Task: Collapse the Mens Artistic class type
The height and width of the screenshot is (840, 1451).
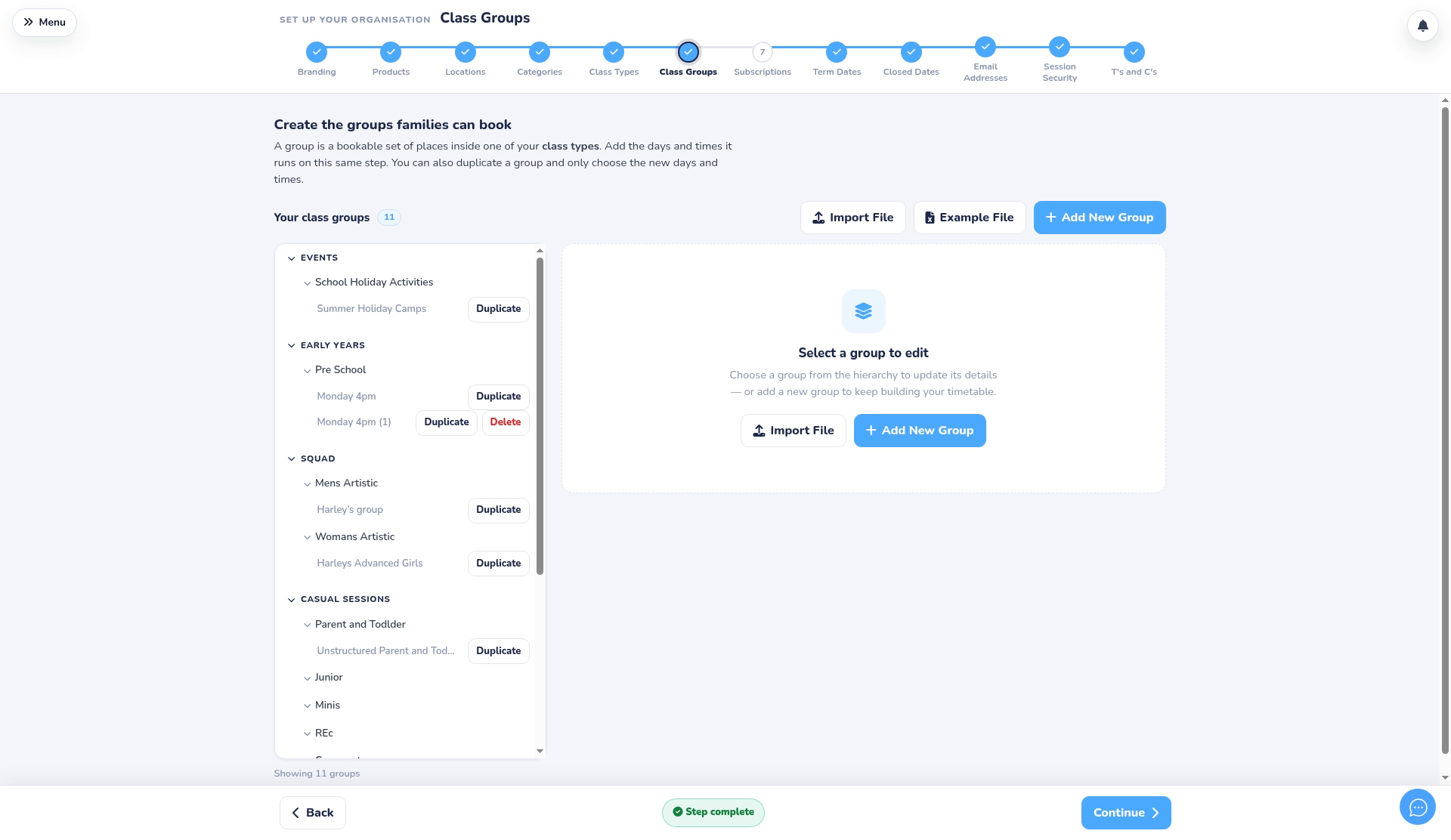Action: click(x=307, y=484)
